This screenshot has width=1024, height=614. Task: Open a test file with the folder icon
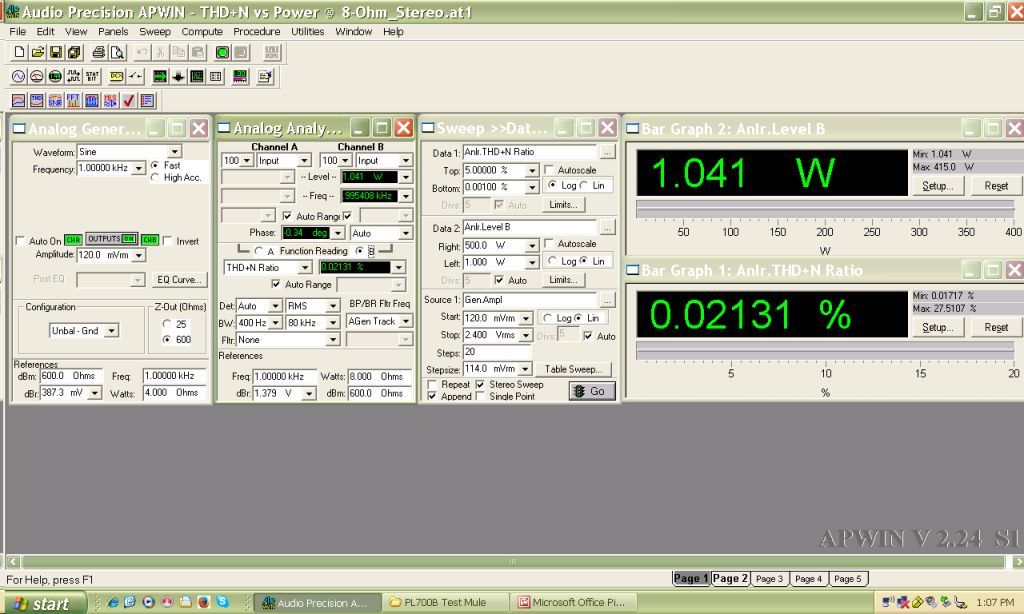click(x=38, y=52)
